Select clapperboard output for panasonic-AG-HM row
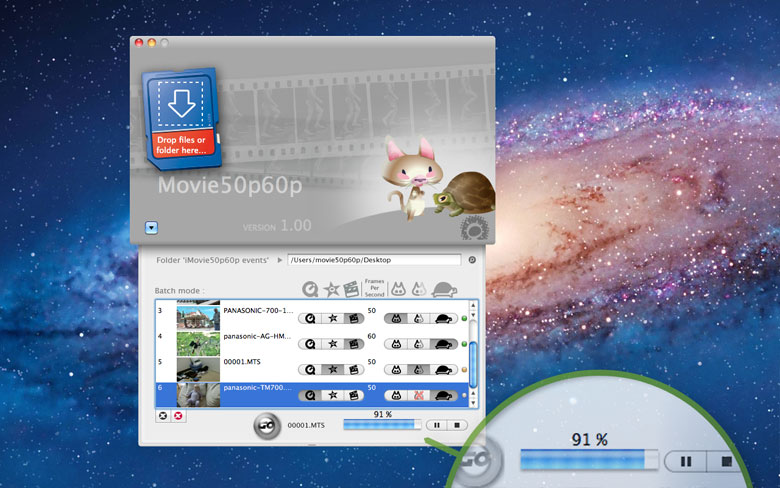Screen dimensions: 780x488 point(353,344)
